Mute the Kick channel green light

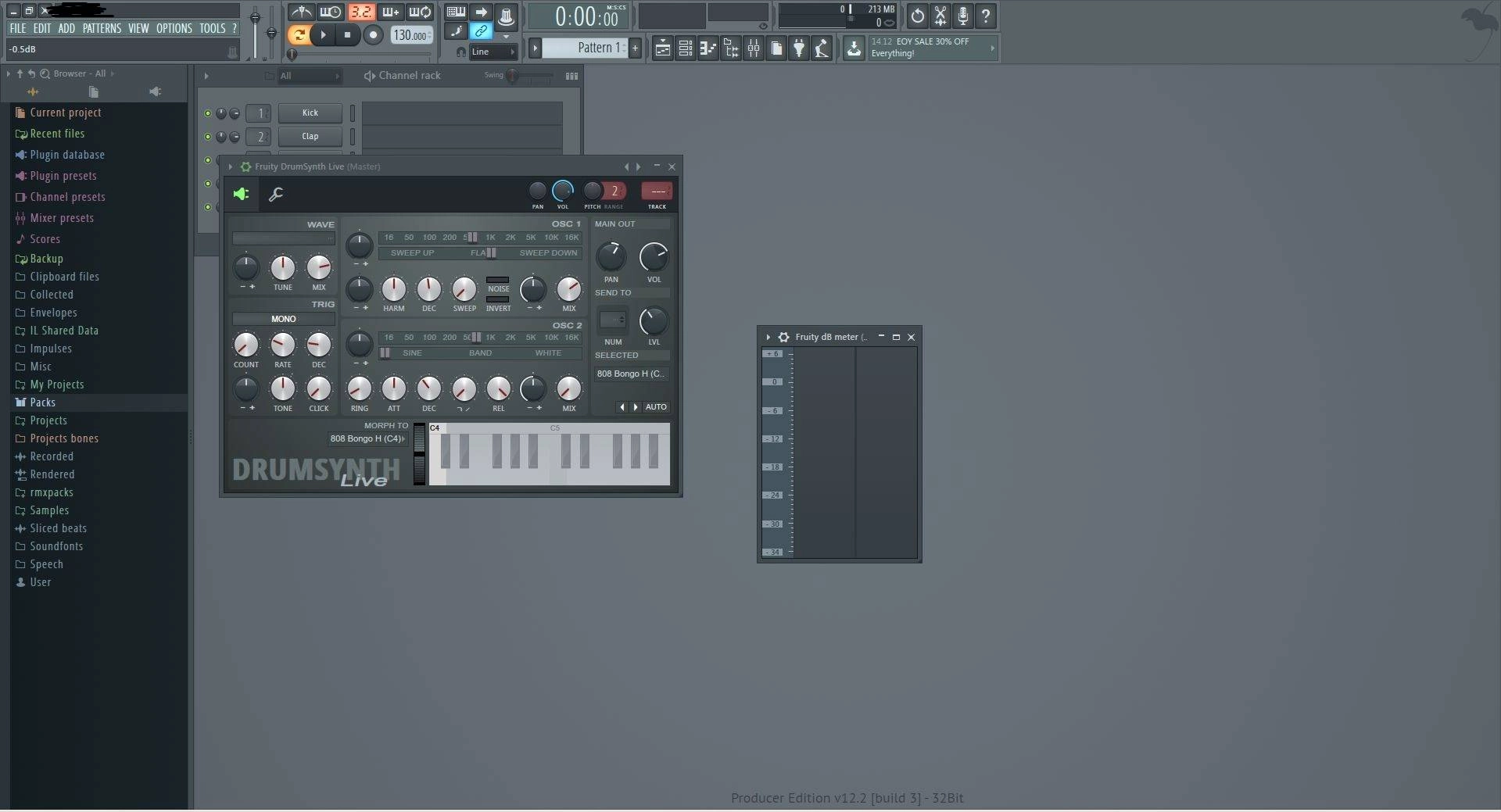(x=207, y=113)
